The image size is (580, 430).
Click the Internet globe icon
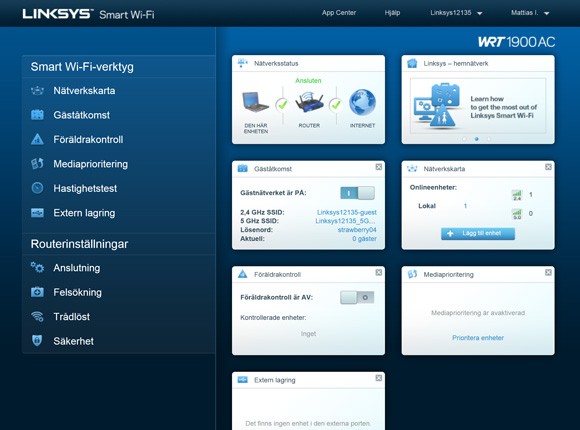[362, 102]
